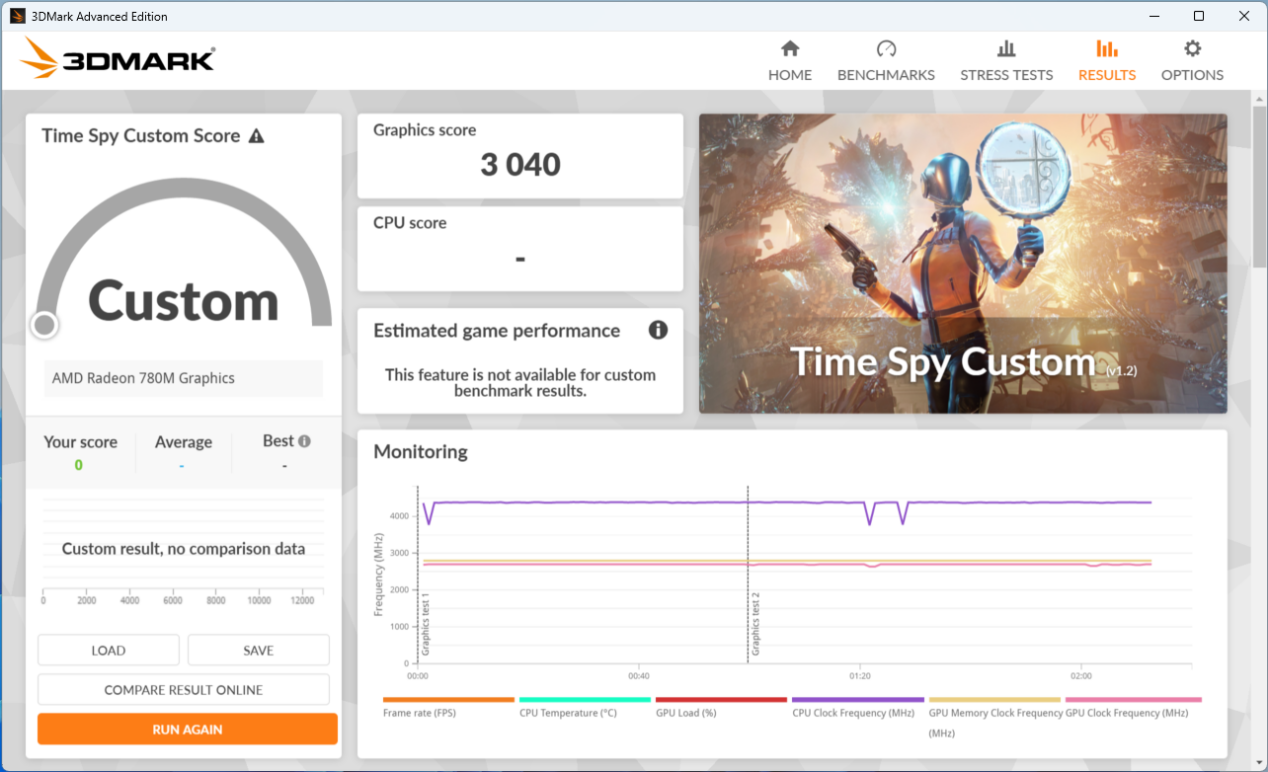Click the 3DMark icon in the title bar
Screen dimensions: 1268x772
pyautogui.click(x=16, y=15)
